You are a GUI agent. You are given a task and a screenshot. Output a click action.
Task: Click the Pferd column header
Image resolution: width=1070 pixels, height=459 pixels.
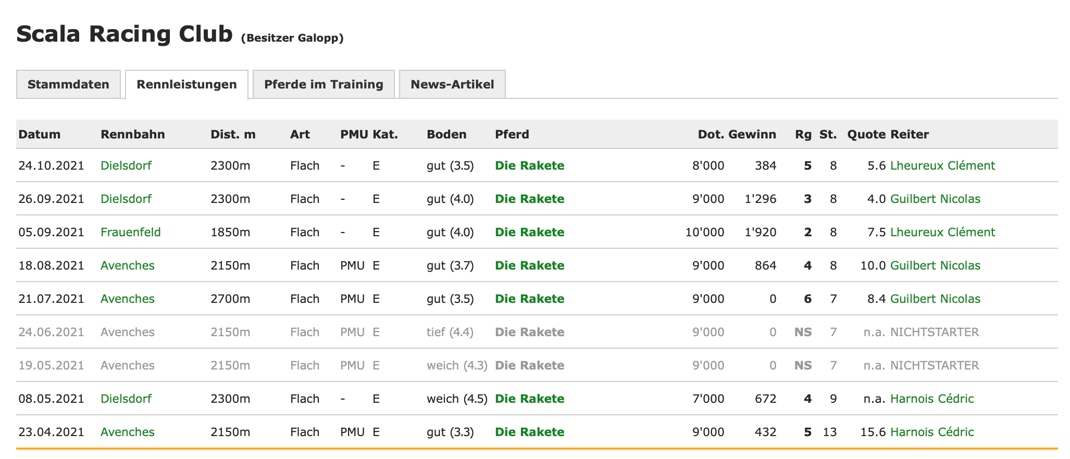coord(512,134)
